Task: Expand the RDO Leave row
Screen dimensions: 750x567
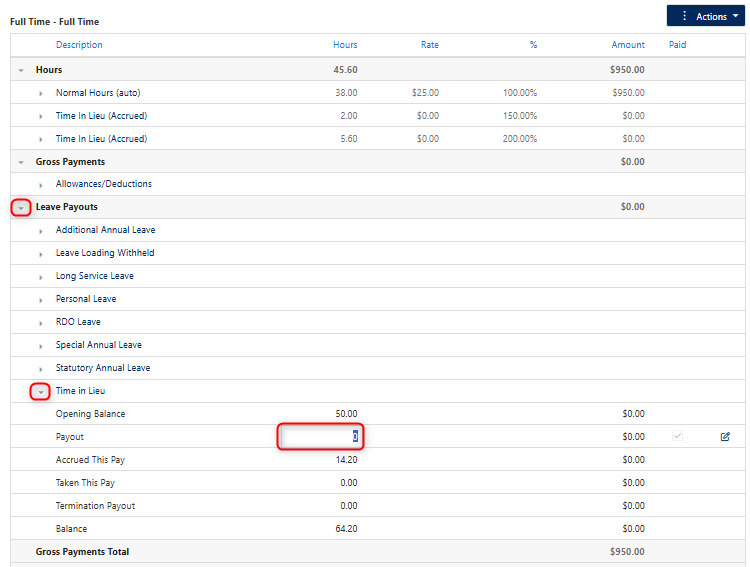Action: pyautogui.click(x=41, y=323)
